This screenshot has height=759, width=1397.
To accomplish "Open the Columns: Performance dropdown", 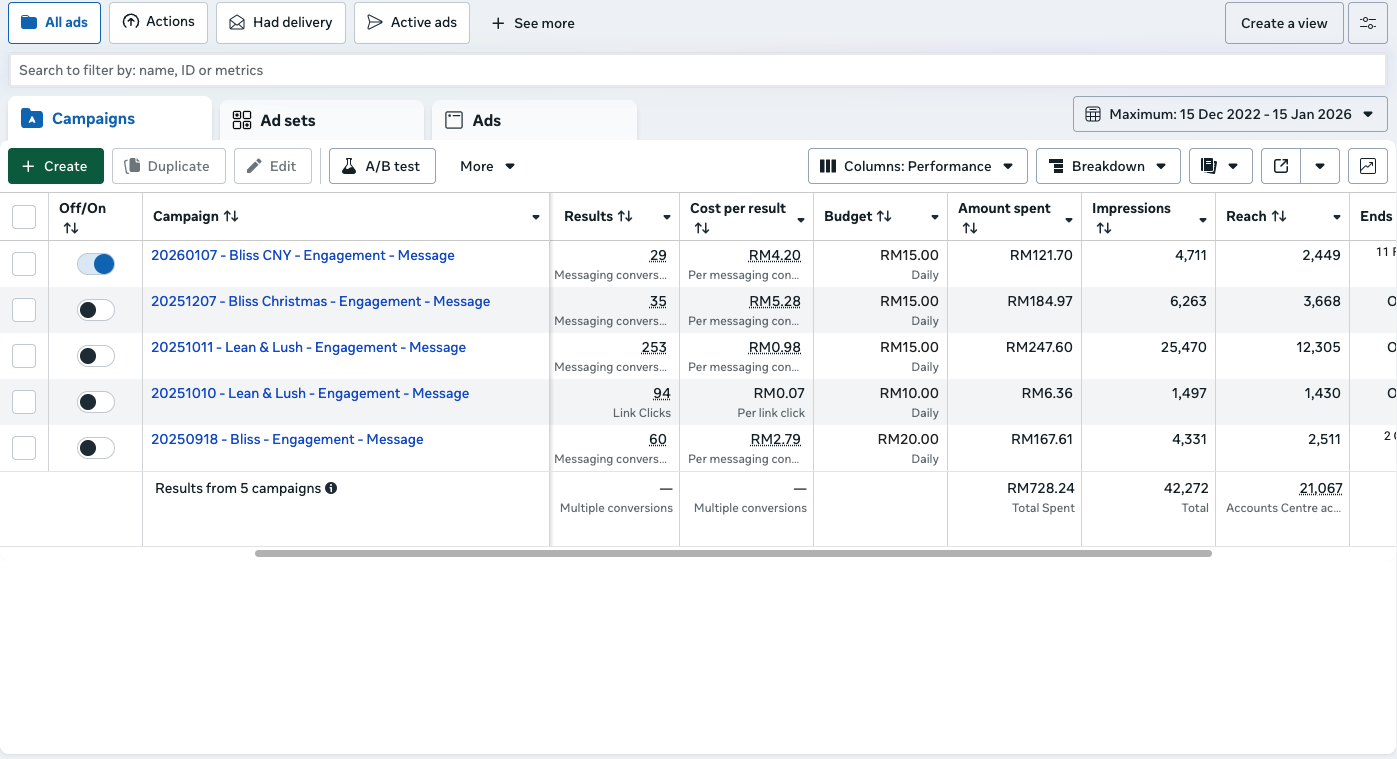I will point(917,166).
